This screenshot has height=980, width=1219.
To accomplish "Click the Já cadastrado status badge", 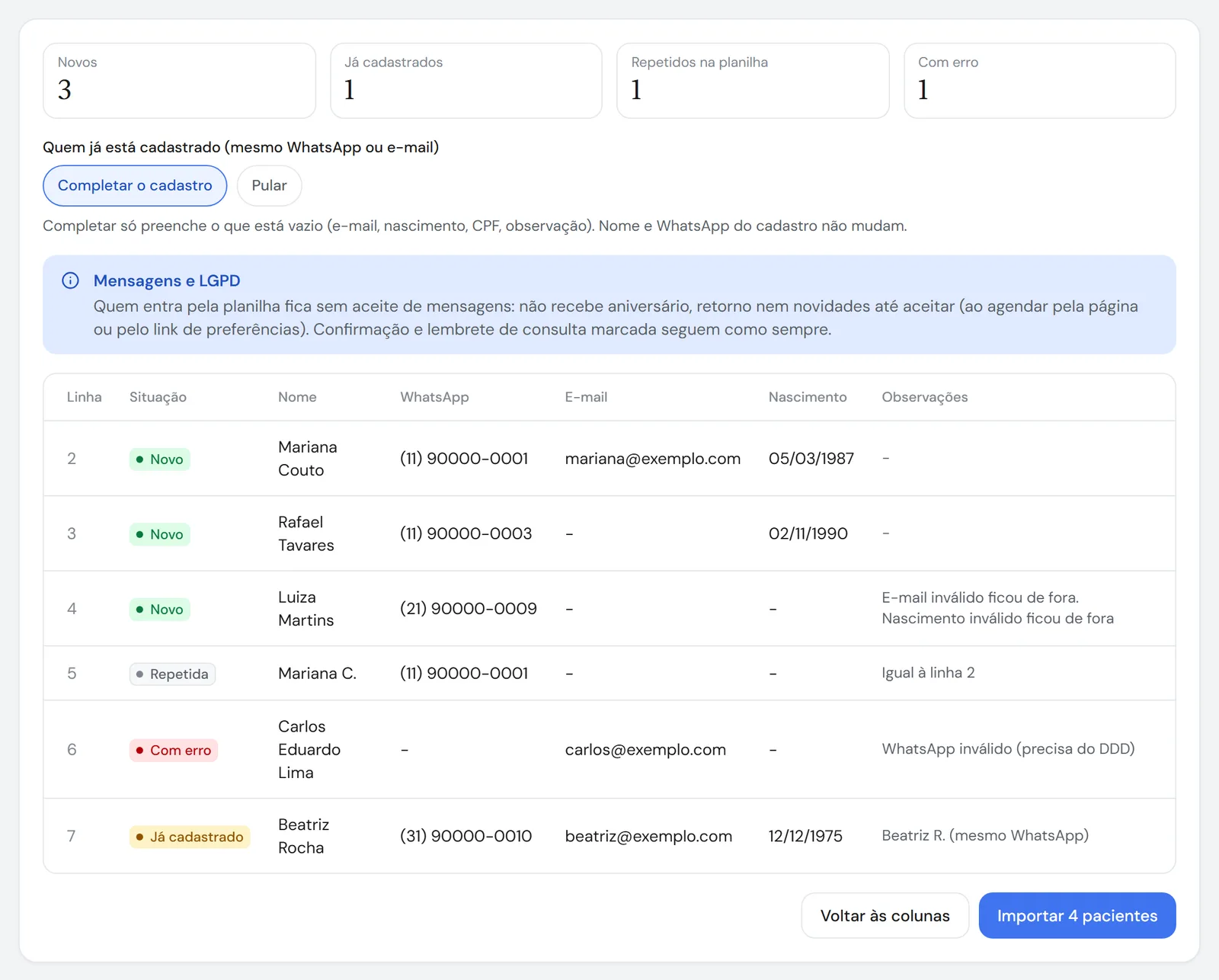I will pyautogui.click(x=190, y=837).
